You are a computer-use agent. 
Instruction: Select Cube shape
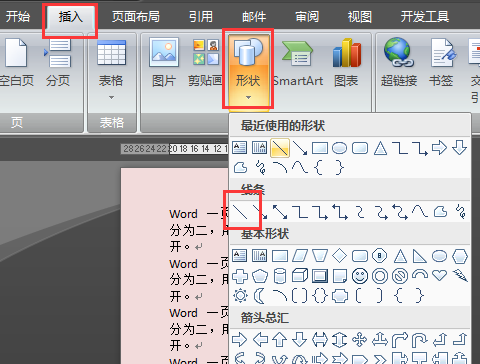click(x=300, y=276)
